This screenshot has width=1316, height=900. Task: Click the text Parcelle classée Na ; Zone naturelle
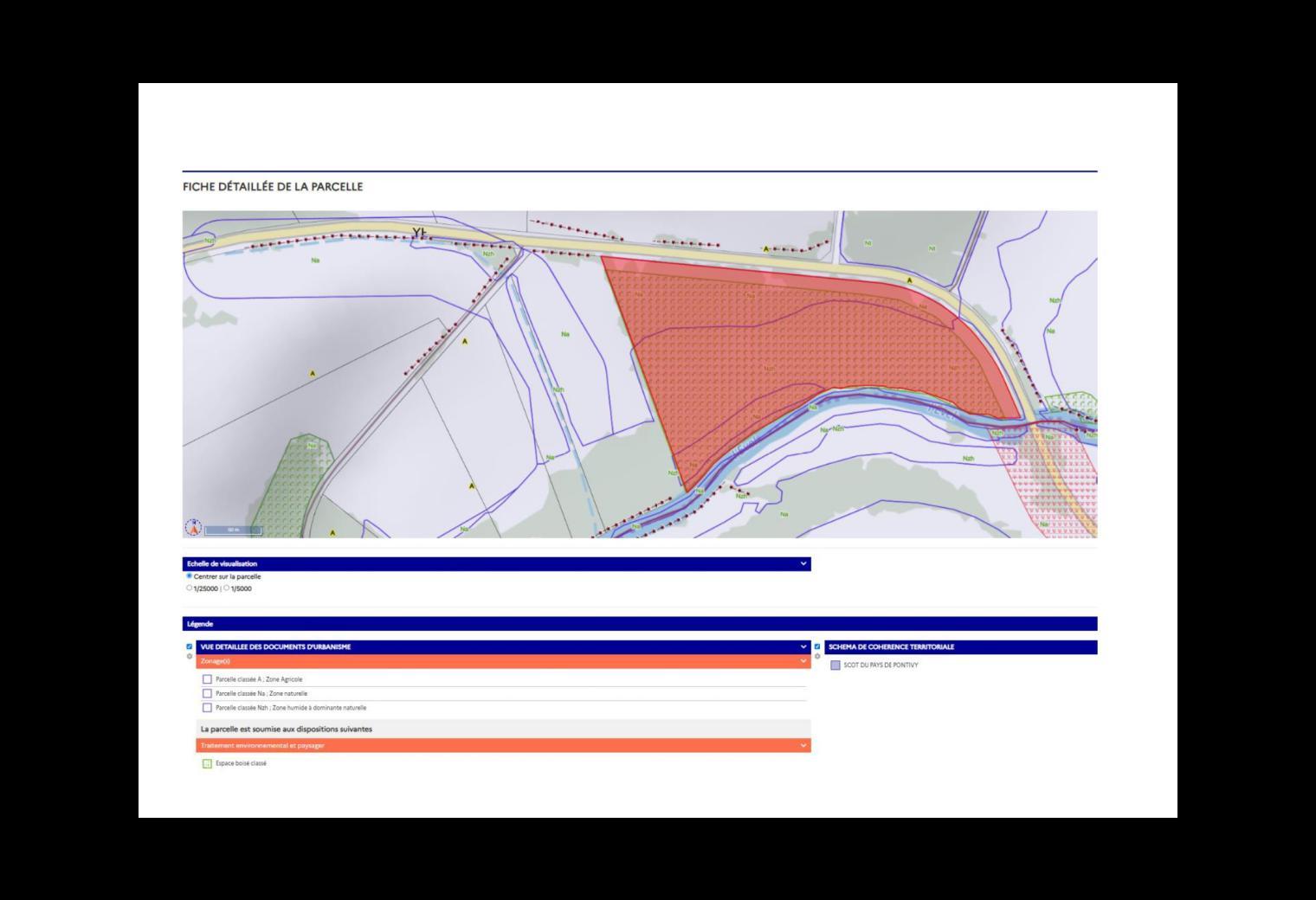261,693
